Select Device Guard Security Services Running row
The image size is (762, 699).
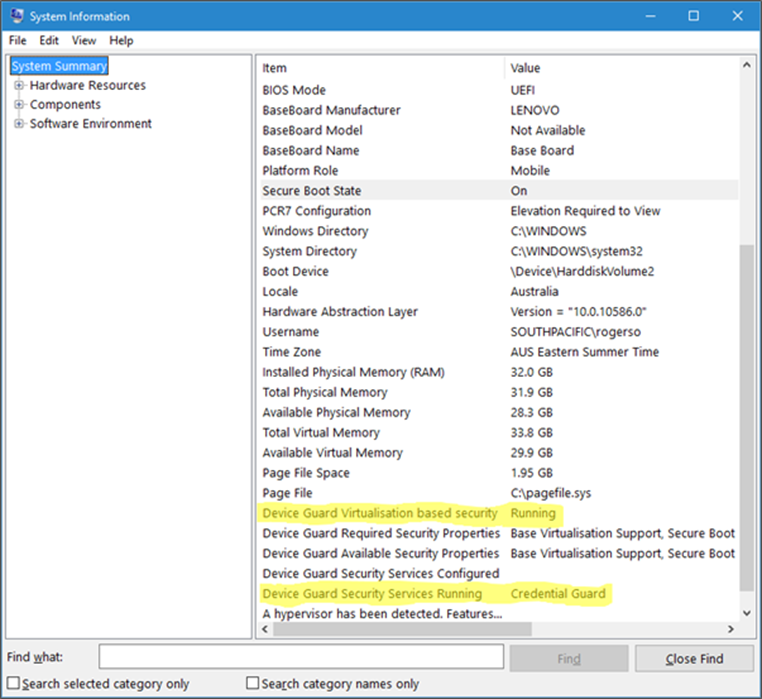[x=499, y=594]
